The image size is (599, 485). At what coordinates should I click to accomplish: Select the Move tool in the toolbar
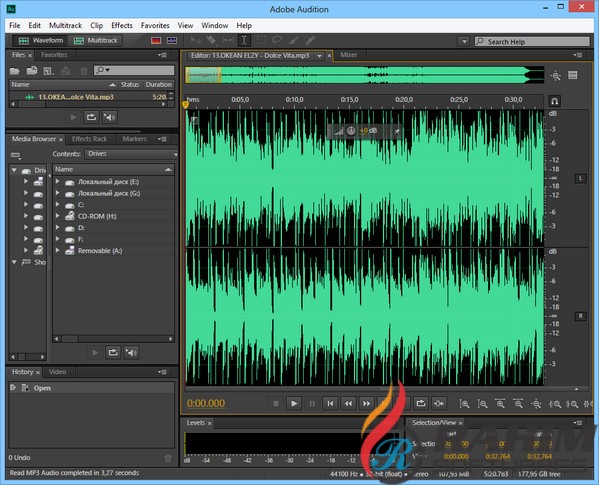click(196, 40)
